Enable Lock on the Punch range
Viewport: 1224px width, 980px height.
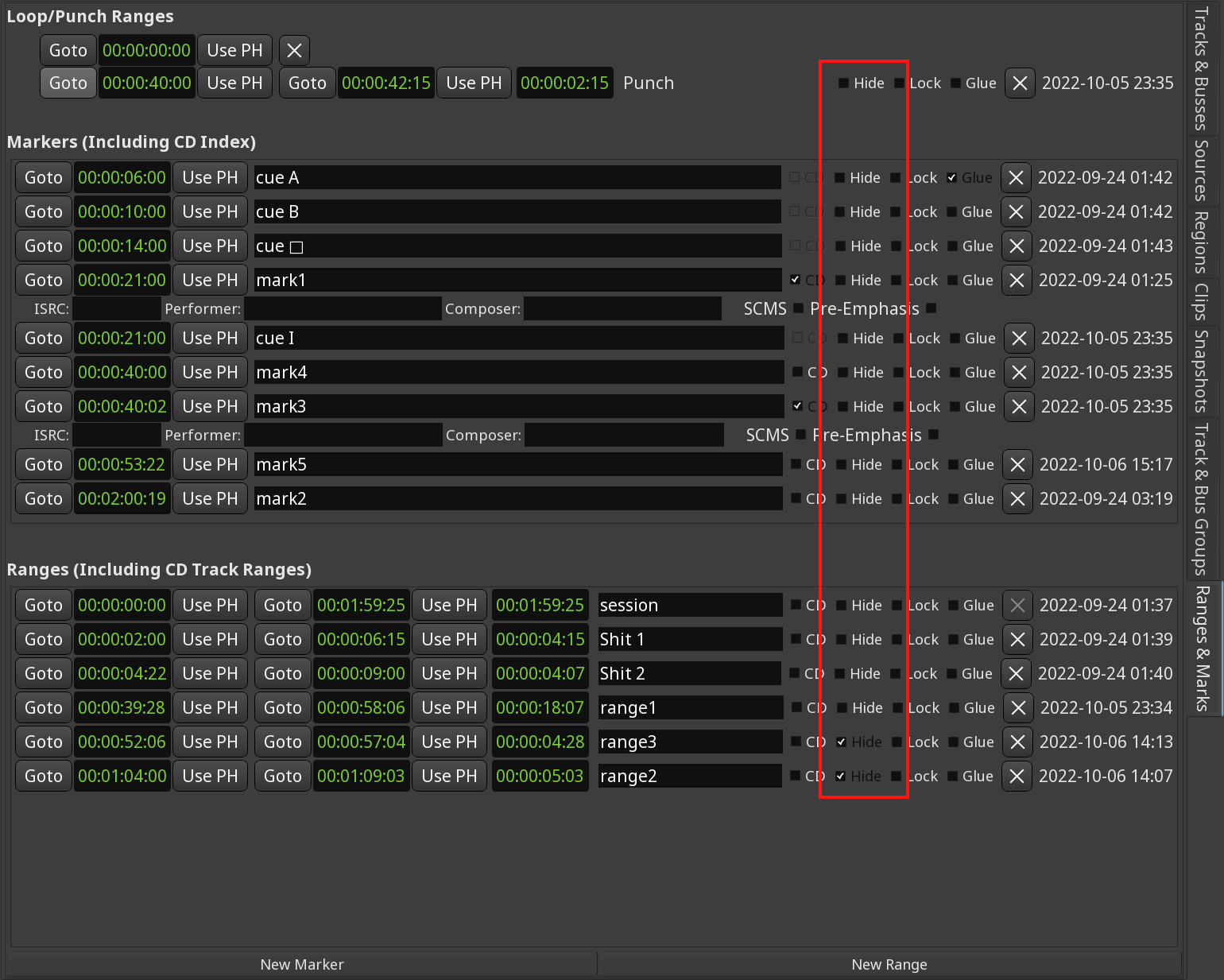click(x=899, y=83)
